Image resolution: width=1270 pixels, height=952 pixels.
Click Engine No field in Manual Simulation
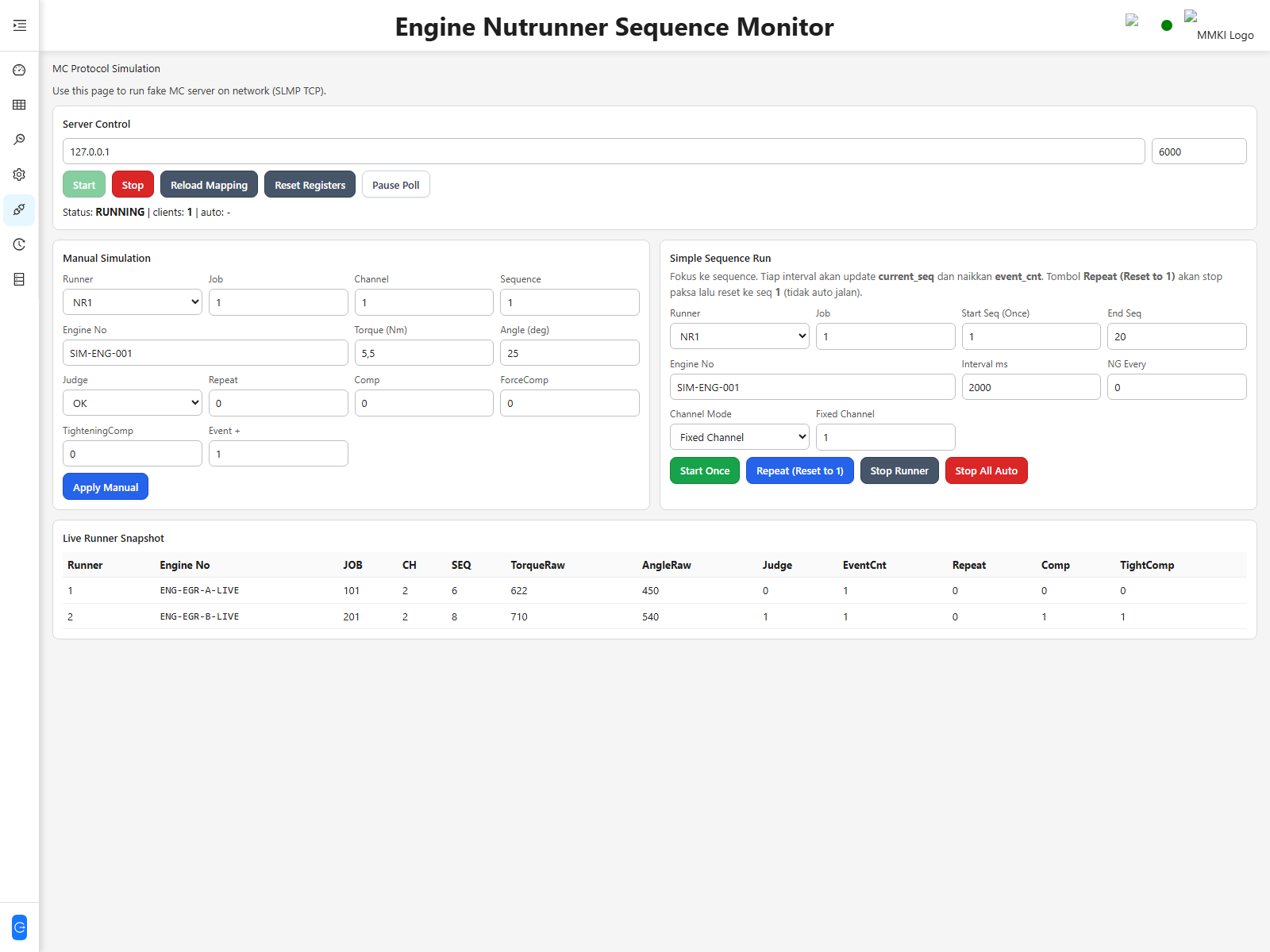(205, 353)
